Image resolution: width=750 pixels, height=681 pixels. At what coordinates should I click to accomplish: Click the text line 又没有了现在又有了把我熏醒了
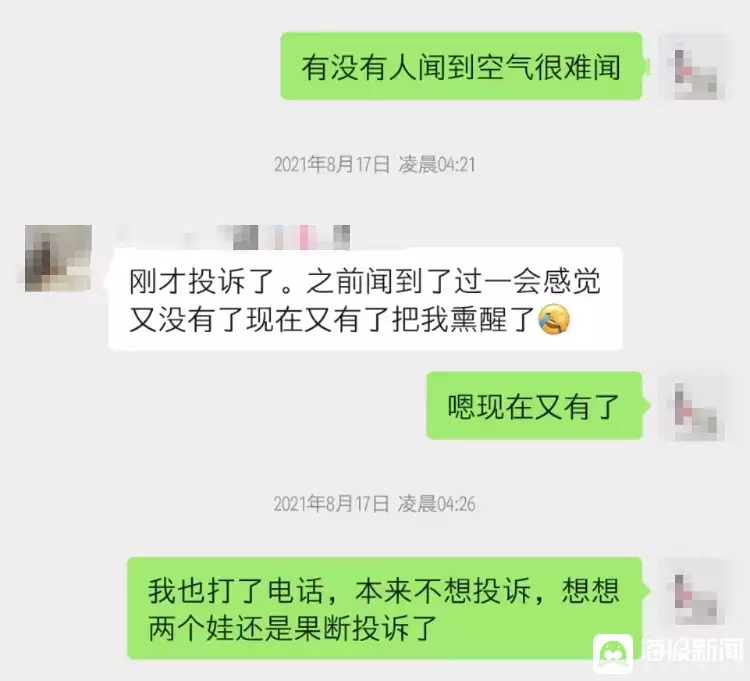point(332,319)
